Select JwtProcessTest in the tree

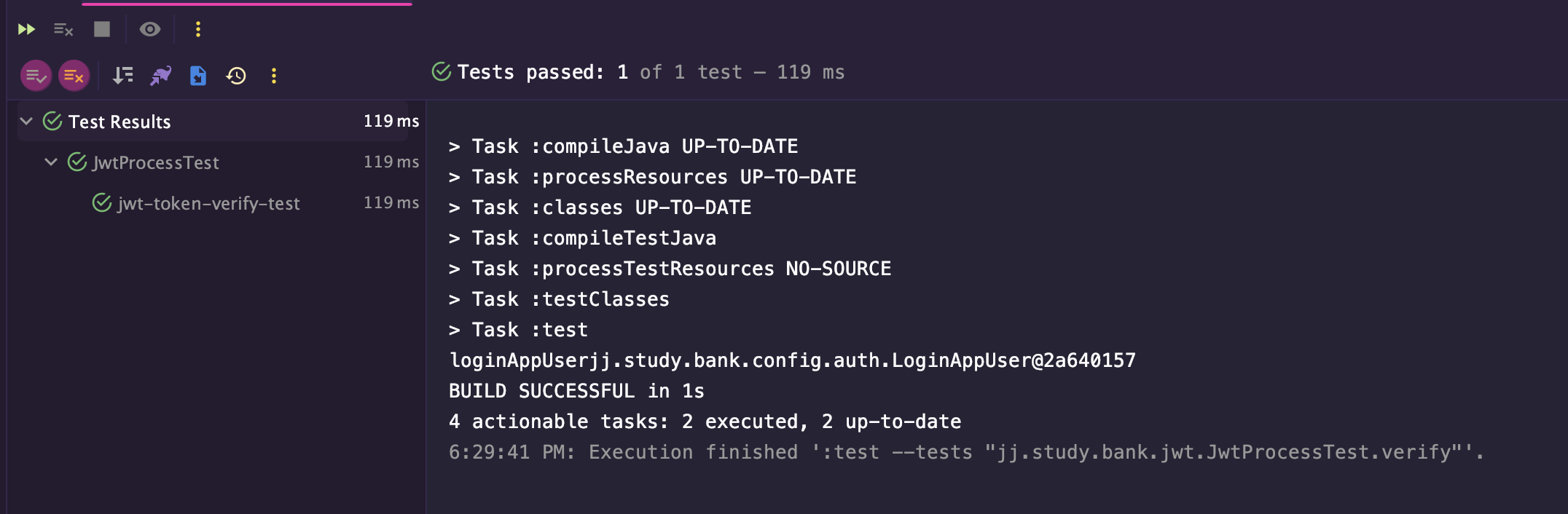pos(155,162)
